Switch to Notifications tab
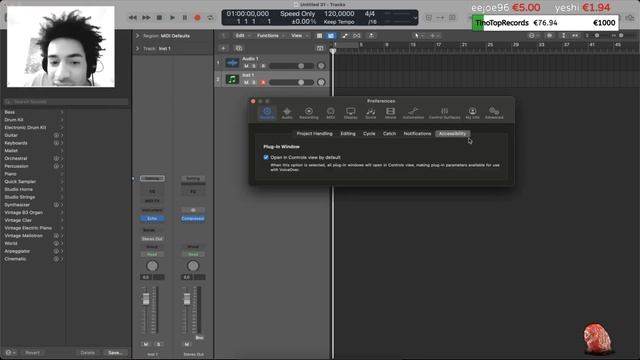The height and width of the screenshot is (360, 640). pyautogui.click(x=417, y=133)
